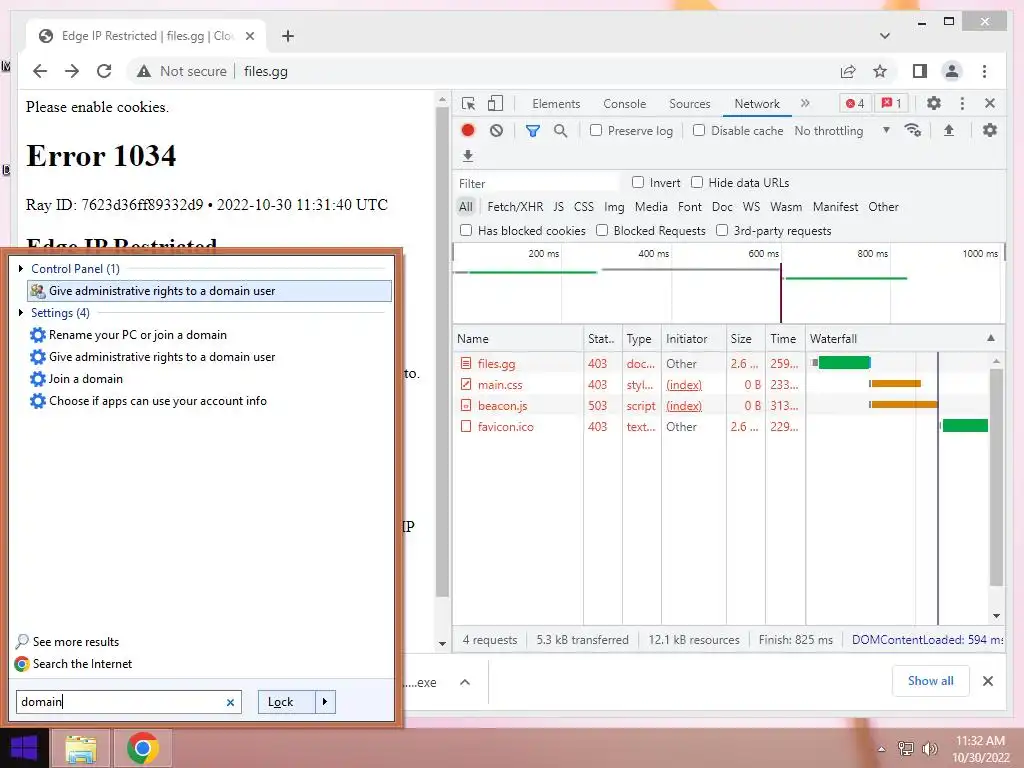Reload the files.gg page

tap(104, 71)
